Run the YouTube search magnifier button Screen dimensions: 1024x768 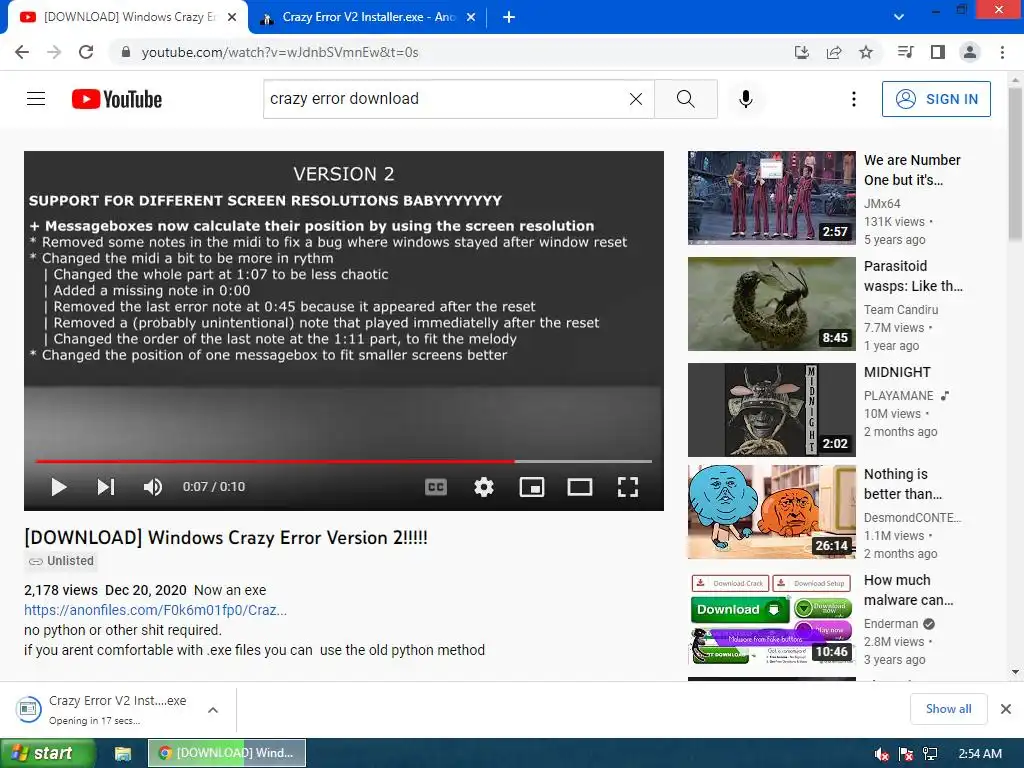[686, 99]
